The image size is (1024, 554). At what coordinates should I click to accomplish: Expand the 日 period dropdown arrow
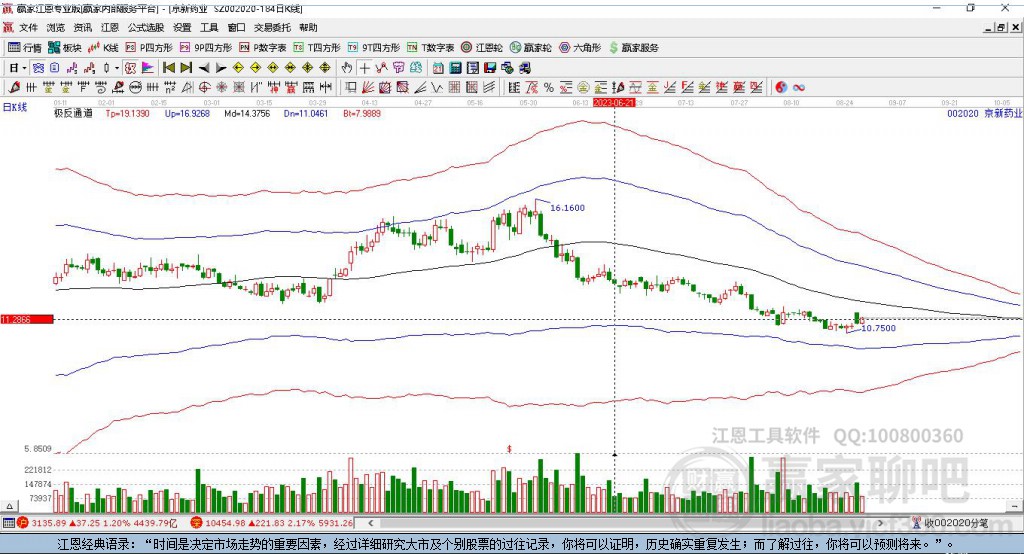click(24, 68)
